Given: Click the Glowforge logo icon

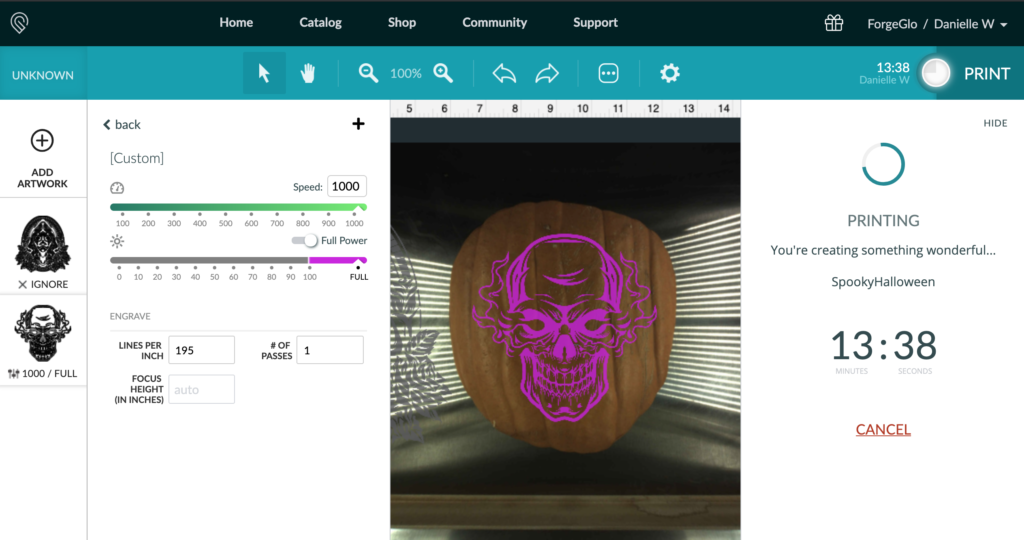Looking at the screenshot, I should (x=20, y=23).
